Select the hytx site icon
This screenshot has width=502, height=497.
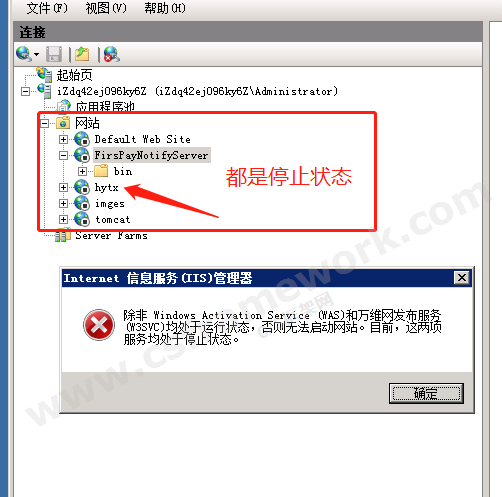82,187
